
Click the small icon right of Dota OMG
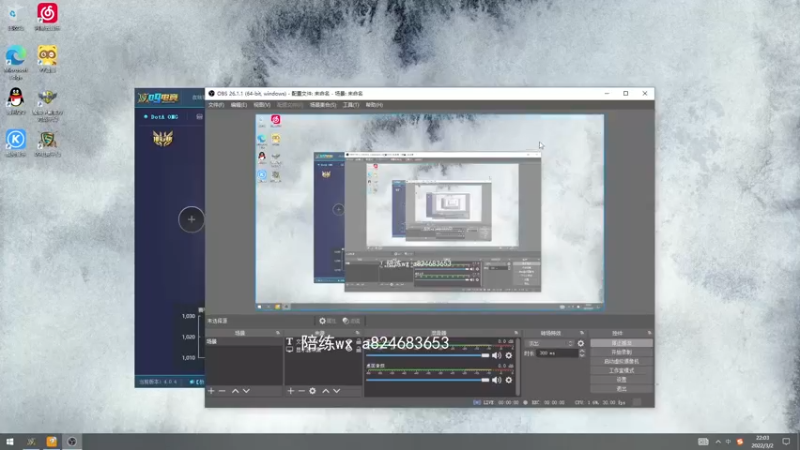[x=199, y=117]
